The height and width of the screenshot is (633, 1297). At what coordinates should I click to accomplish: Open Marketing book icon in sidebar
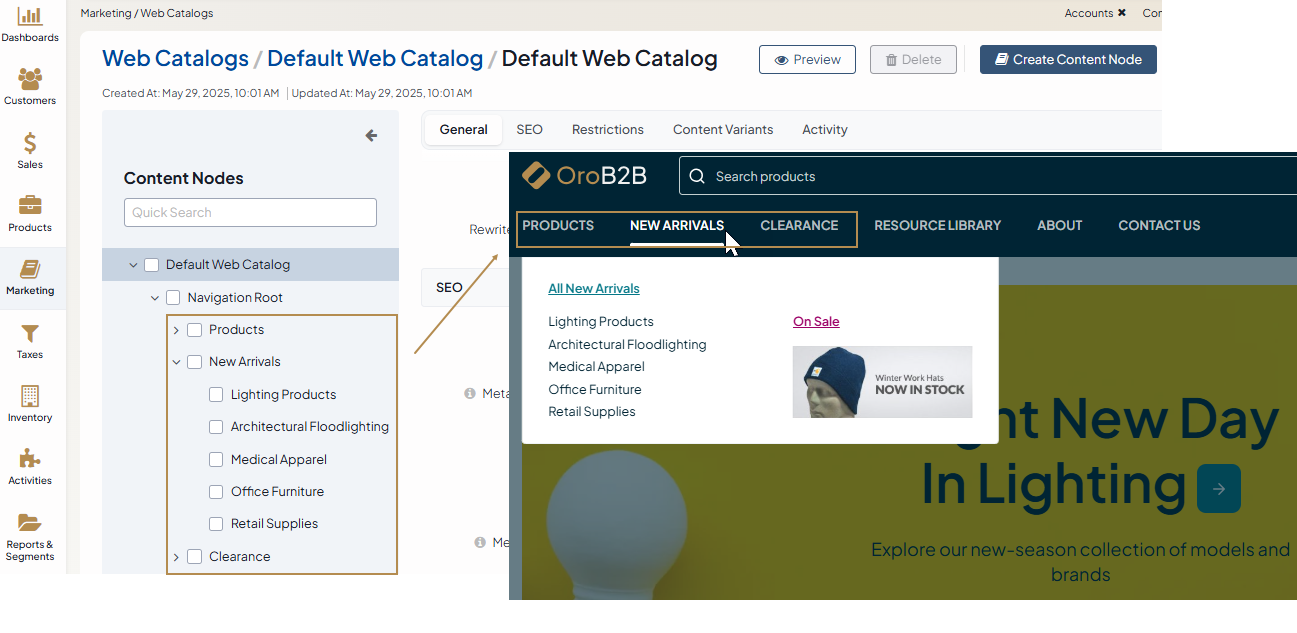click(30, 269)
